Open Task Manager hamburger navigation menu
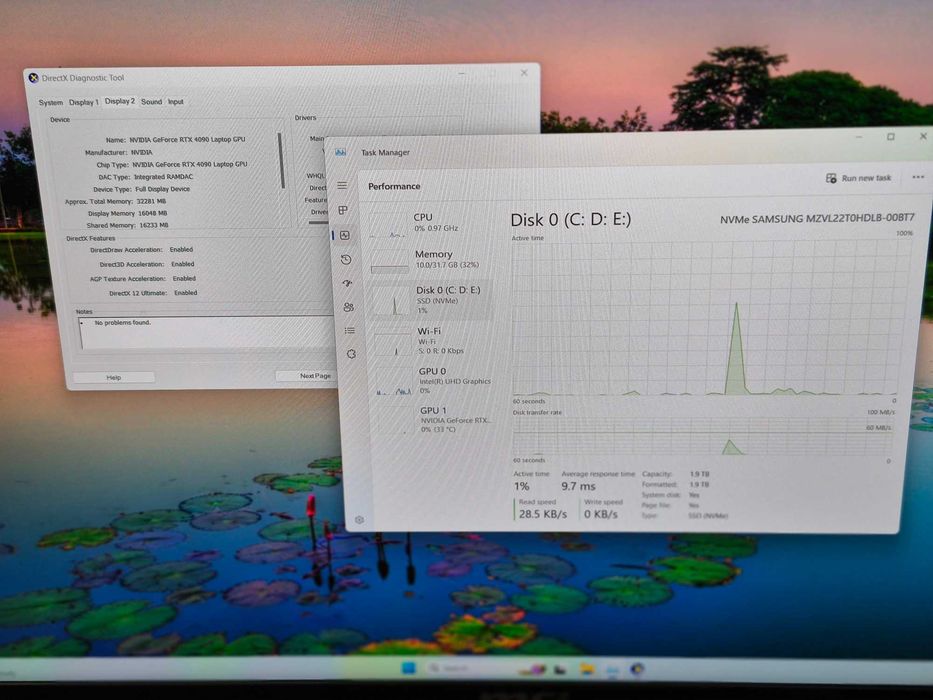933x700 pixels. (342, 186)
